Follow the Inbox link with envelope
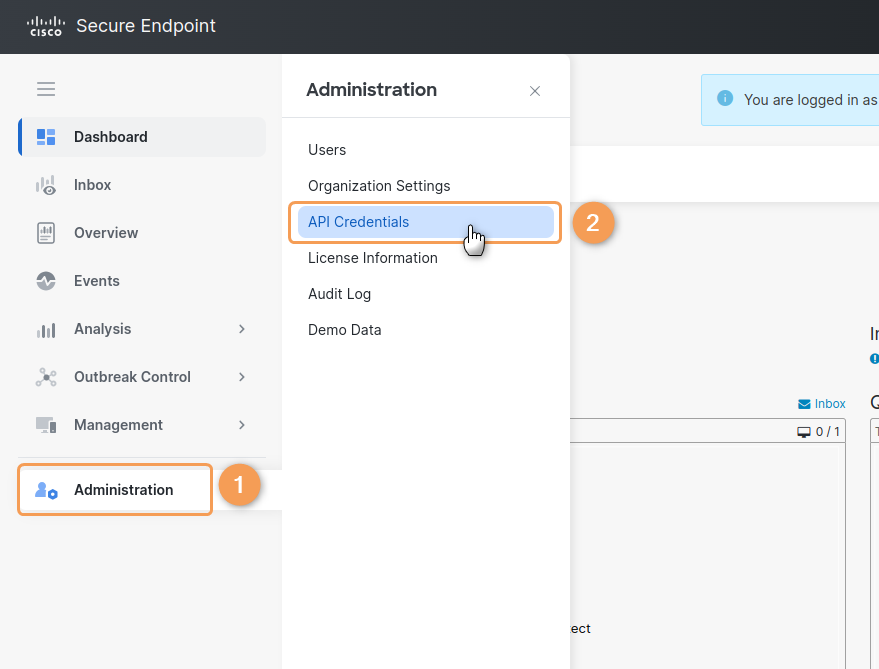This screenshot has width=879, height=669. point(822,404)
